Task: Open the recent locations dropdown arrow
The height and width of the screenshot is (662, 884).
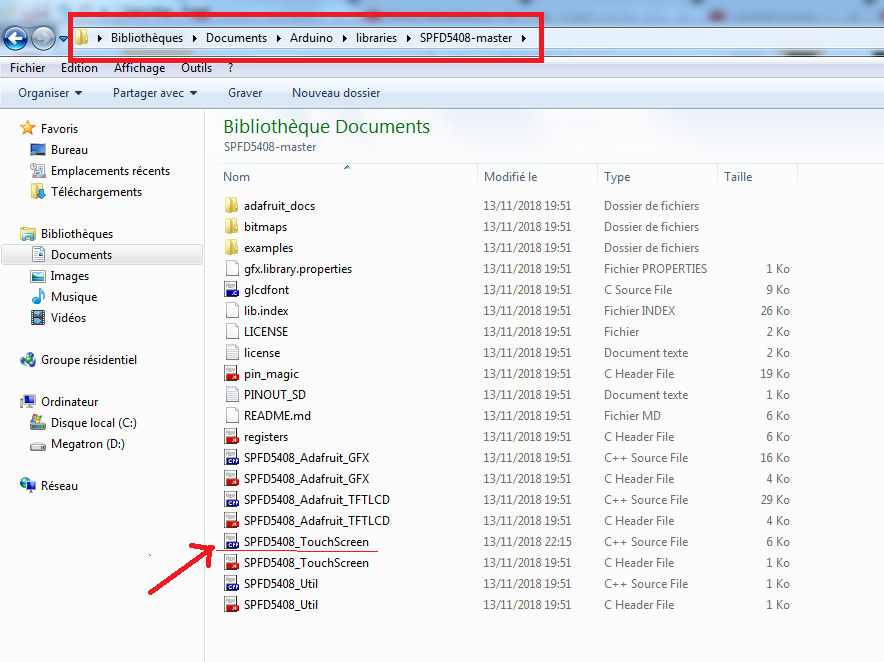Action: pyautogui.click(x=63, y=39)
